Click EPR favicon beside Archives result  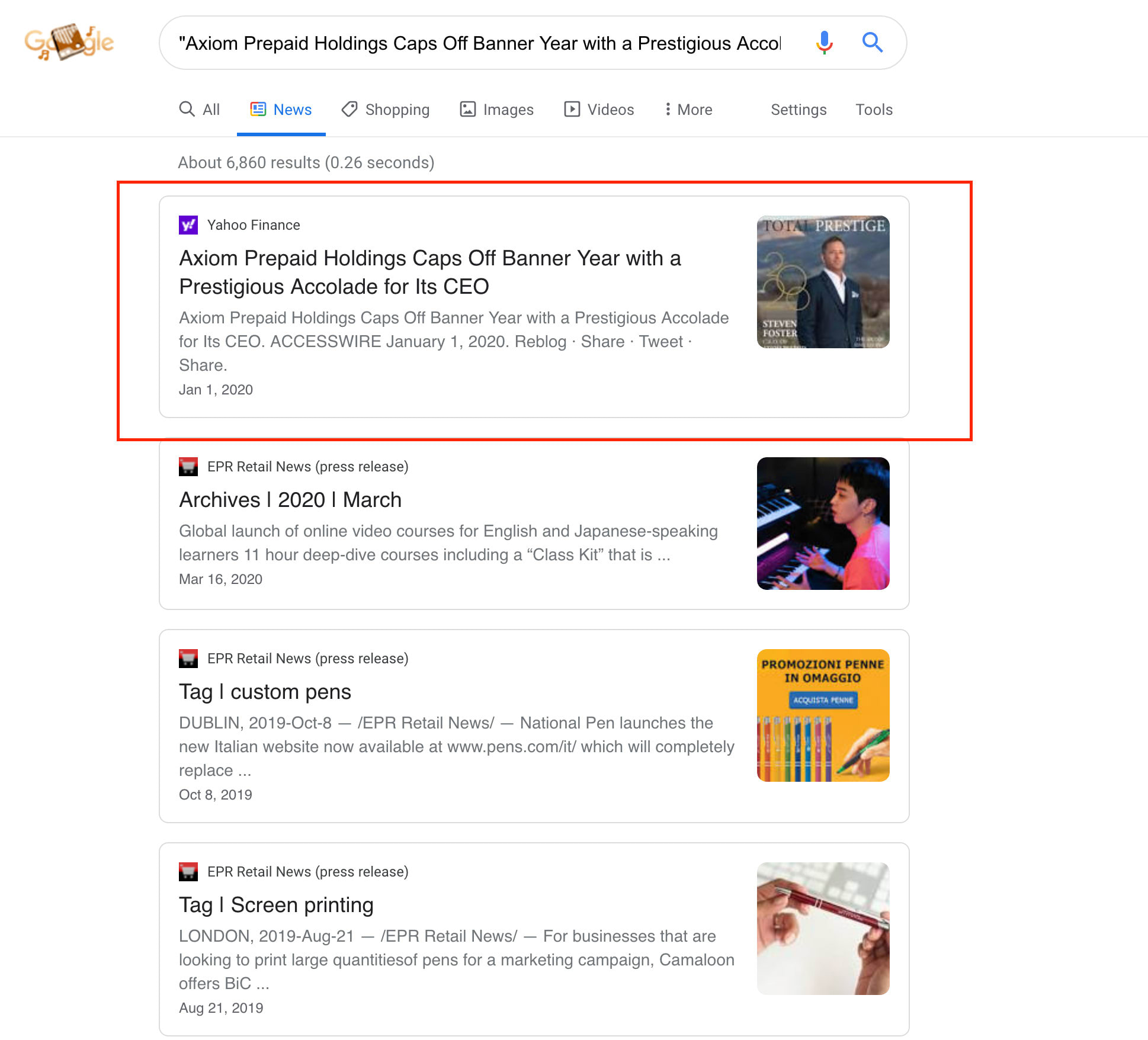click(188, 467)
